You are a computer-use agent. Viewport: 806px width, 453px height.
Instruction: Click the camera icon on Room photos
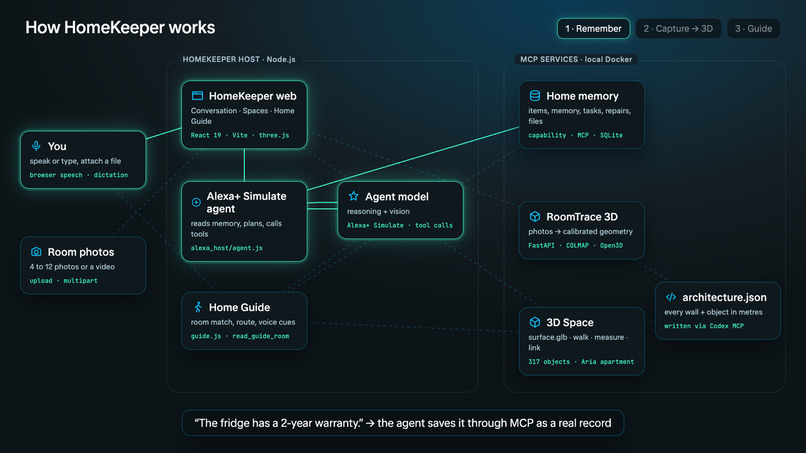click(x=36, y=252)
